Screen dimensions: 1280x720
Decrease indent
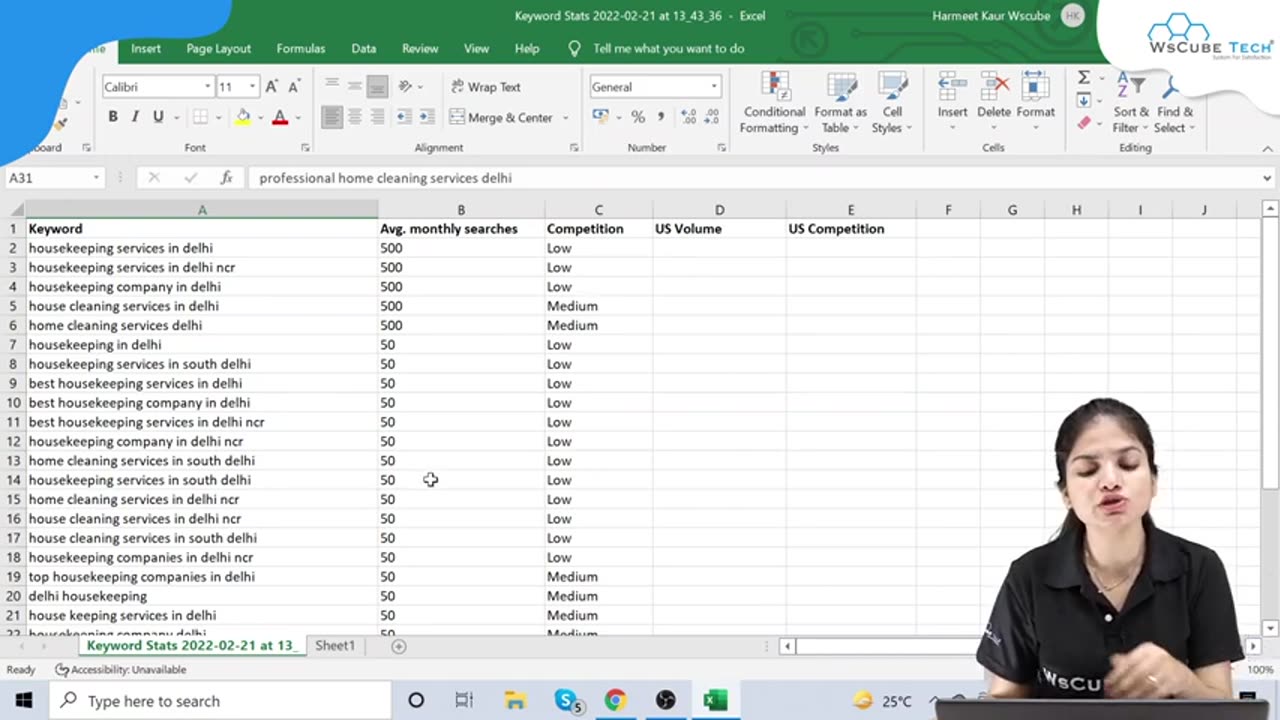pos(404,117)
